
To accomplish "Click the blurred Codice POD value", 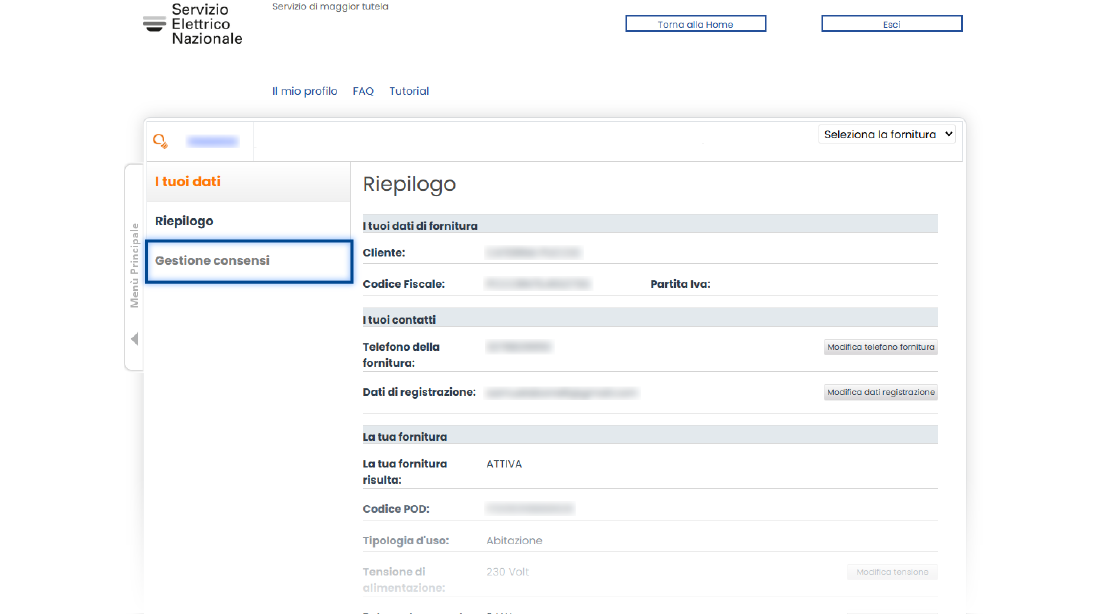I will pyautogui.click(x=530, y=509).
